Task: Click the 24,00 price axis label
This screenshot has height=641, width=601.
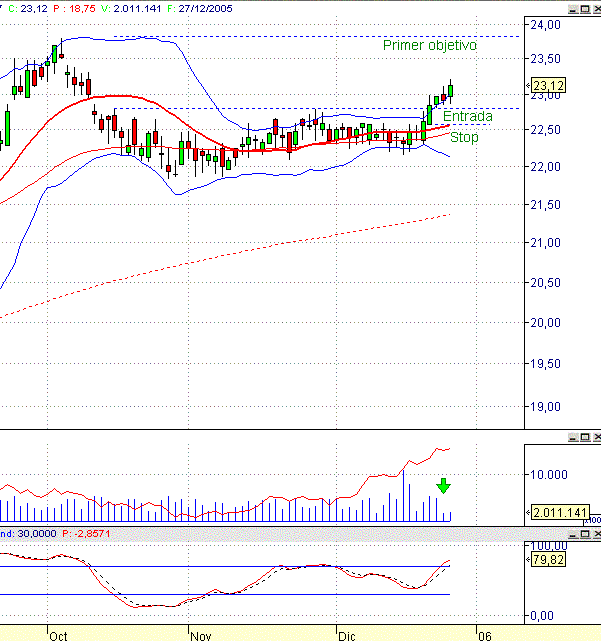Action: 545,25
